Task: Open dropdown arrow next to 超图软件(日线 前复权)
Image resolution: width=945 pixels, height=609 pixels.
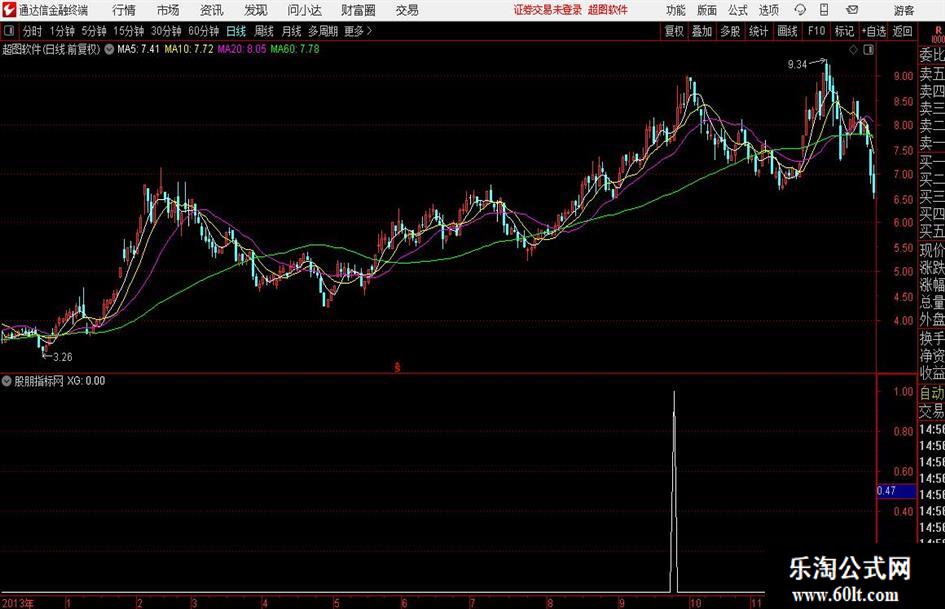Action: [109, 49]
